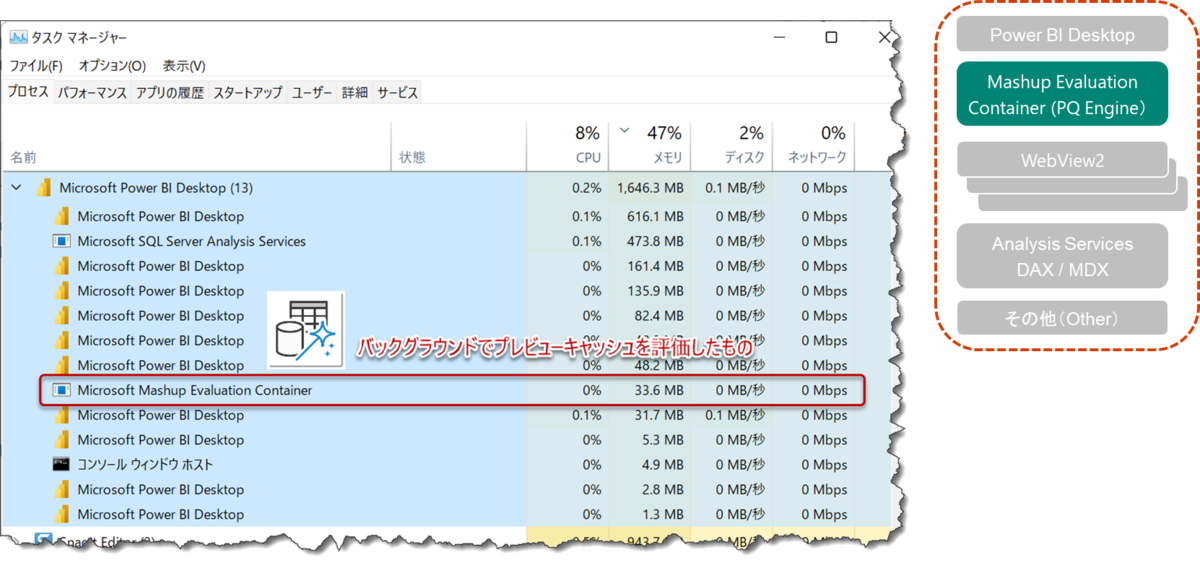
Task: Click the 1,646.3 MB memory value
Action: click(651, 187)
